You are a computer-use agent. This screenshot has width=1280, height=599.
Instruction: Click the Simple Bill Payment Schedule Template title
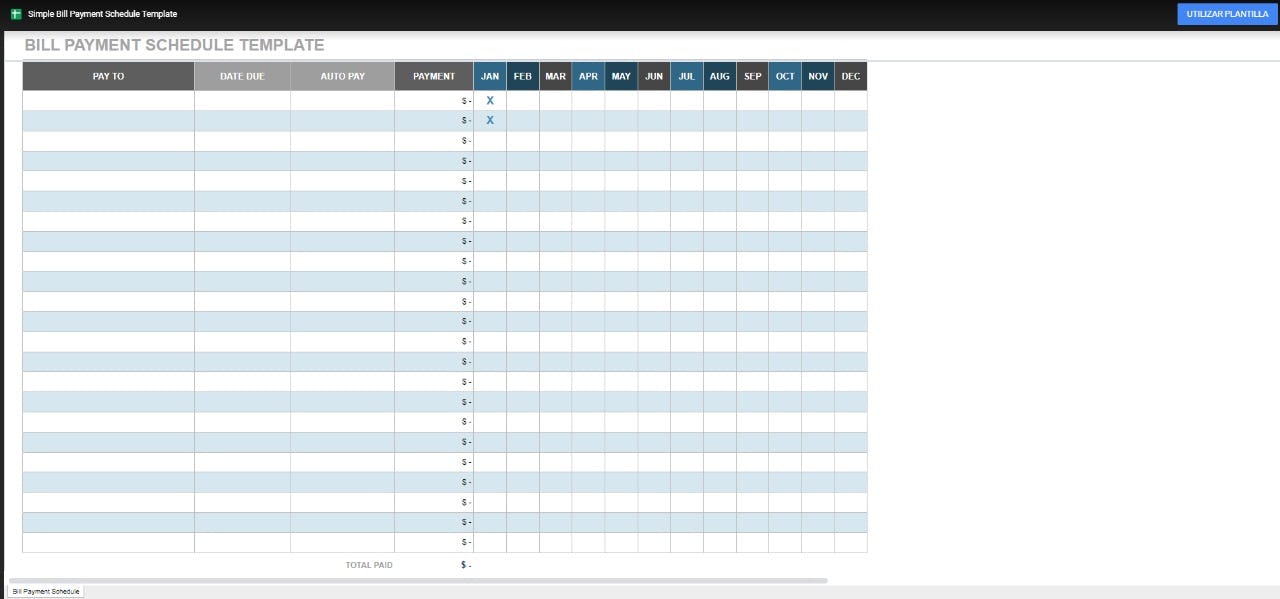[x=102, y=14]
